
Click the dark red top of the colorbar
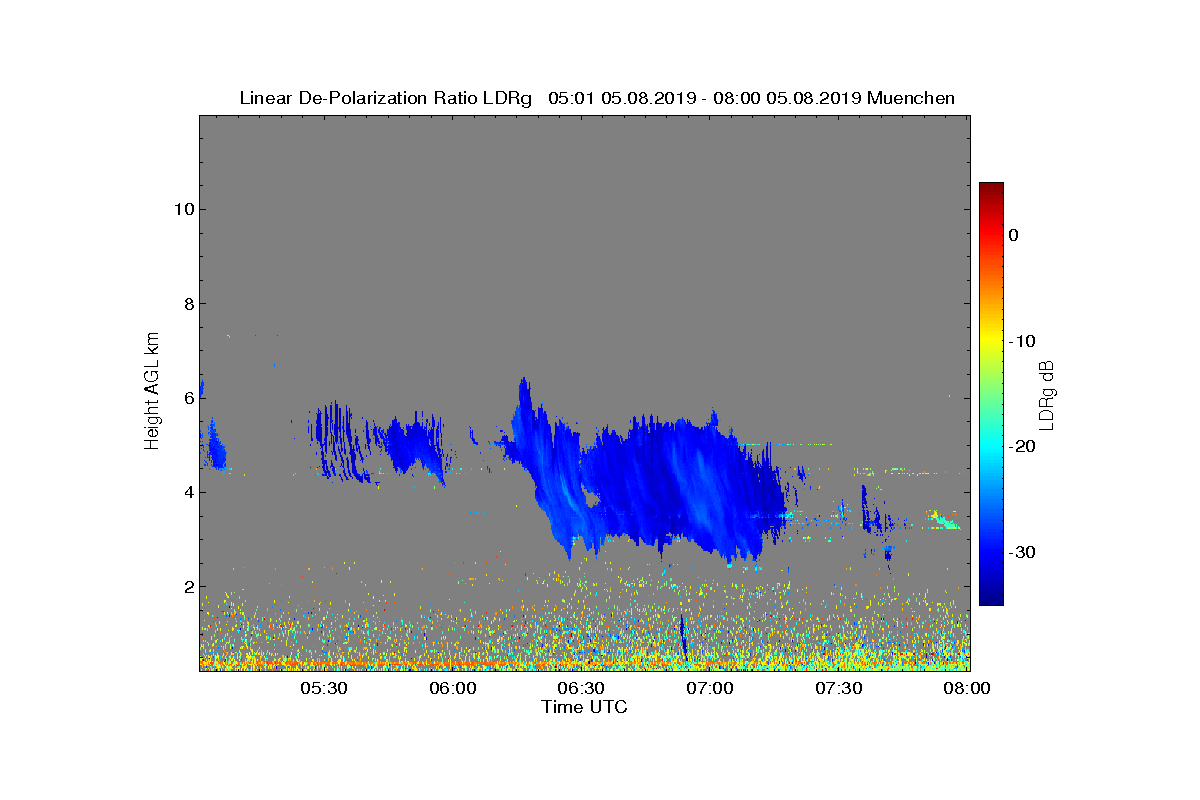[991, 190]
